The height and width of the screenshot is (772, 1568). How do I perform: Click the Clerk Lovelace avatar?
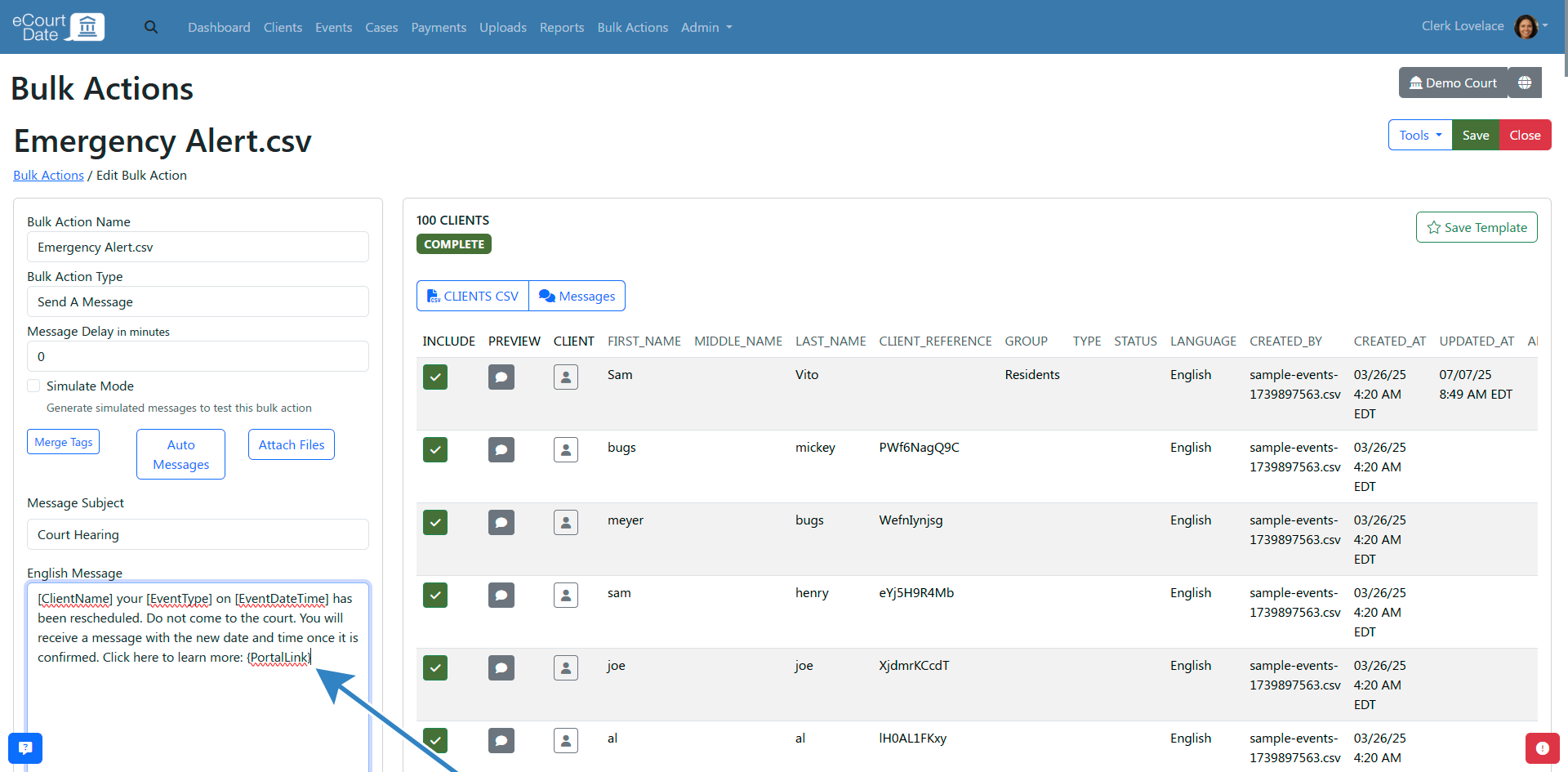coord(1526,27)
